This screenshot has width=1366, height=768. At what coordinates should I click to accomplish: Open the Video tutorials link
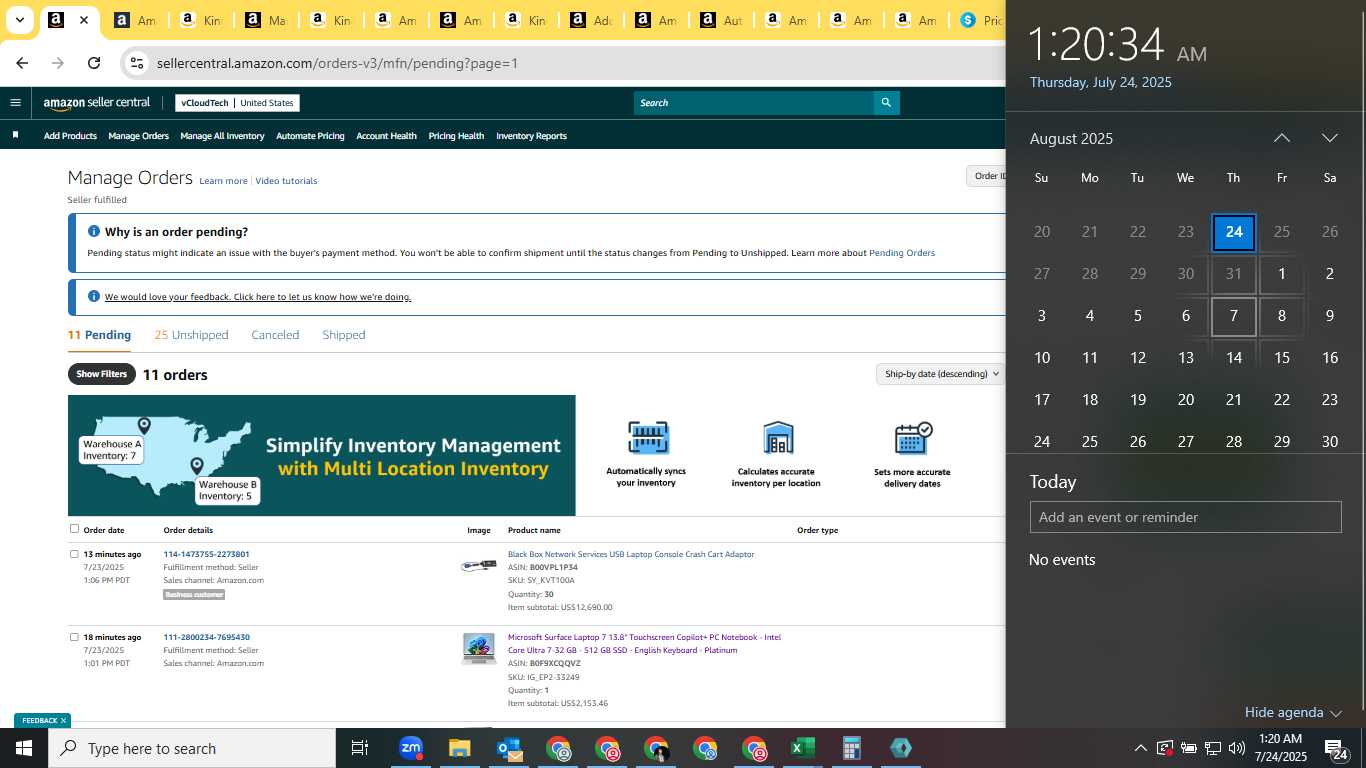pyautogui.click(x=286, y=181)
